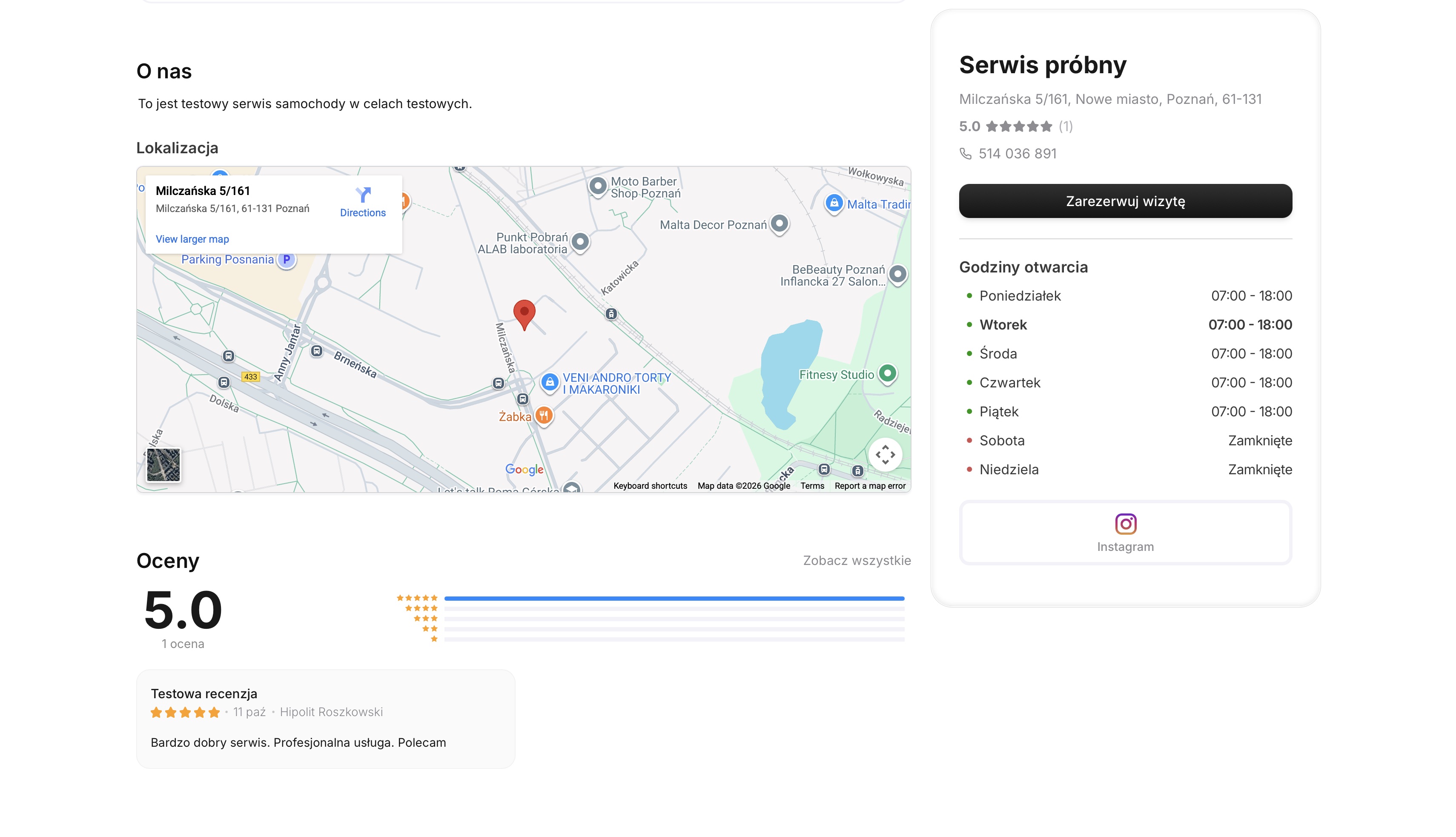The height and width of the screenshot is (837, 1456).
Task: Click the Żabka restaurant marker icon
Action: [x=544, y=415]
